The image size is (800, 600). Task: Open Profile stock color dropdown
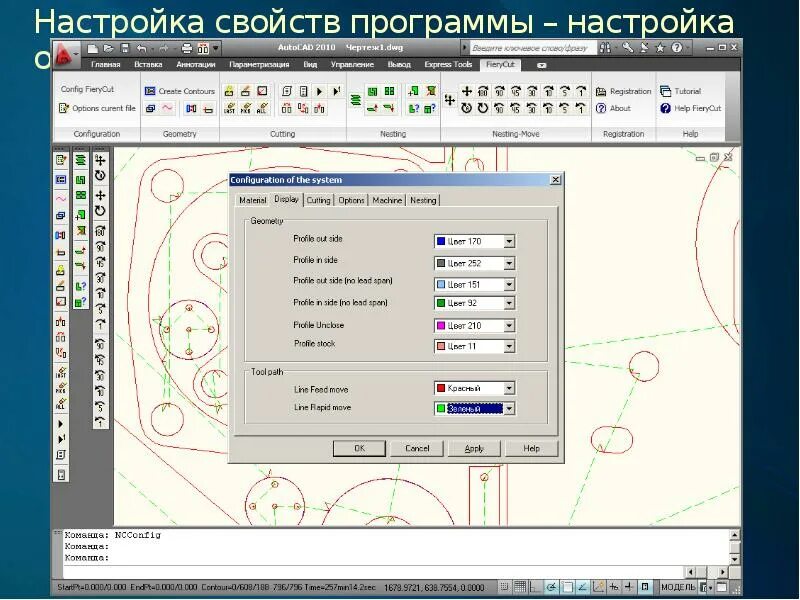coord(509,346)
